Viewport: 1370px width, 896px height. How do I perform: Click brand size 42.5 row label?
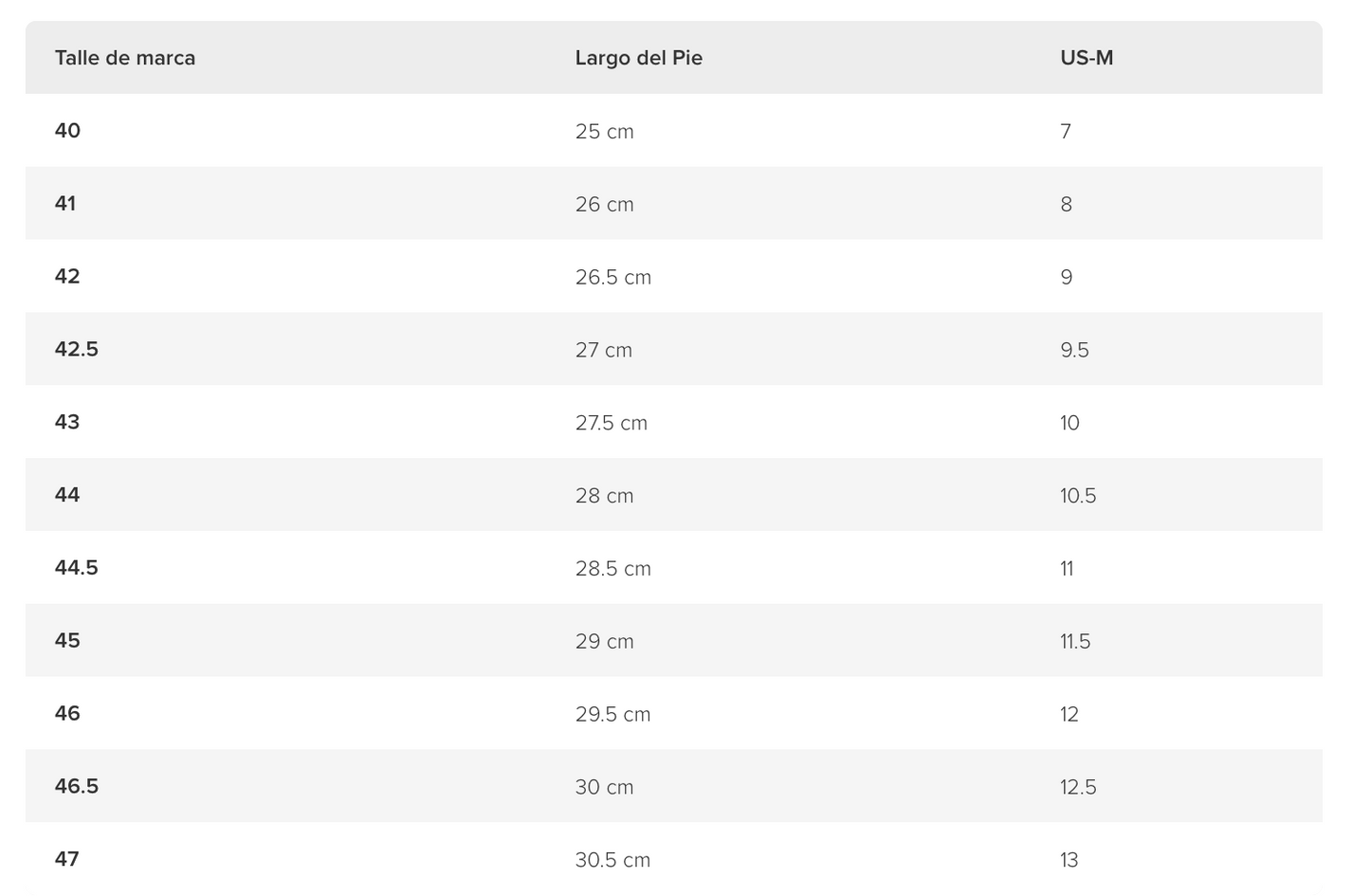coord(77,349)
